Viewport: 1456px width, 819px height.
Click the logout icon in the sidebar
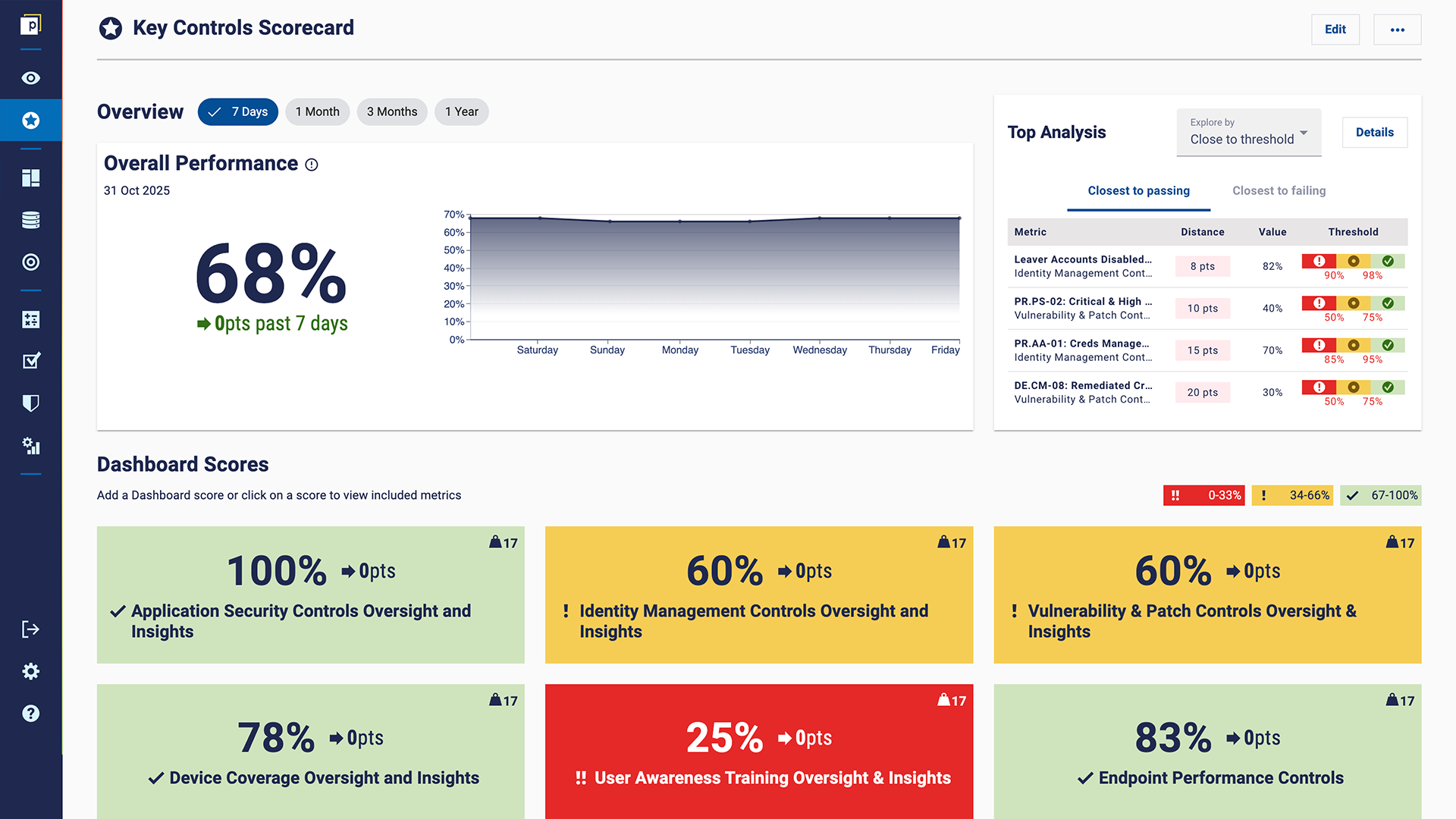point(30,629)
